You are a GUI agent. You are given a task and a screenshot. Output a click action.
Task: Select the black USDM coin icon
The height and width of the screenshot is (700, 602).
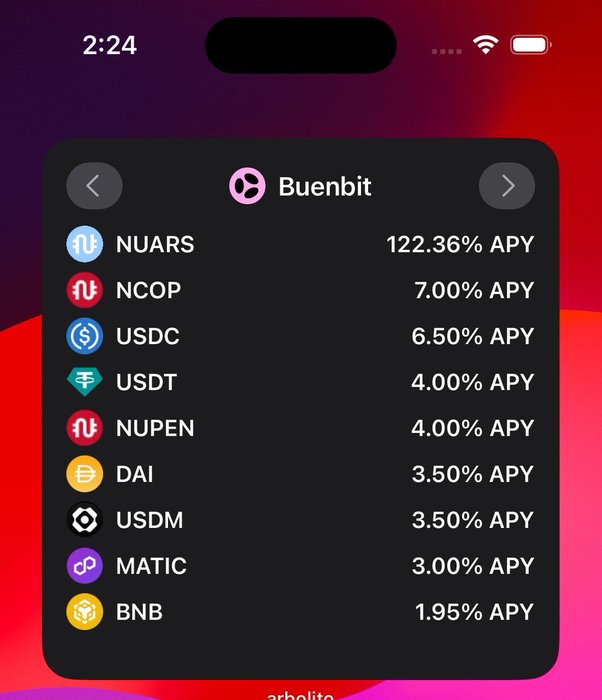(84, 520)
